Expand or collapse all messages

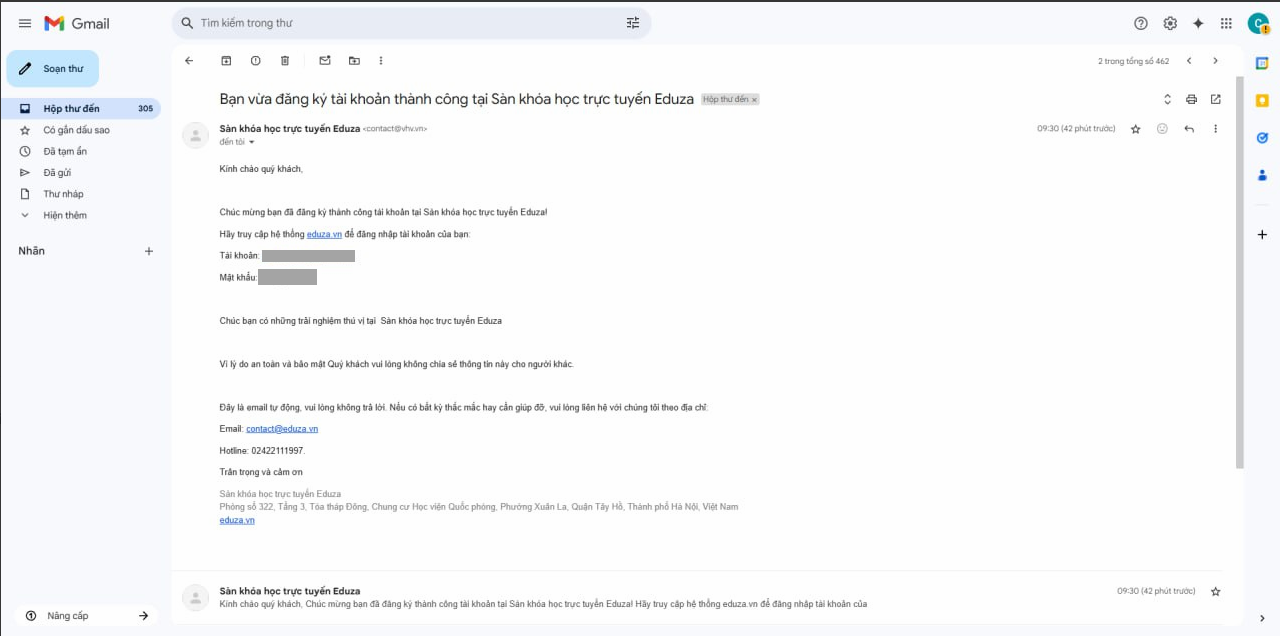click(1167, 99)
